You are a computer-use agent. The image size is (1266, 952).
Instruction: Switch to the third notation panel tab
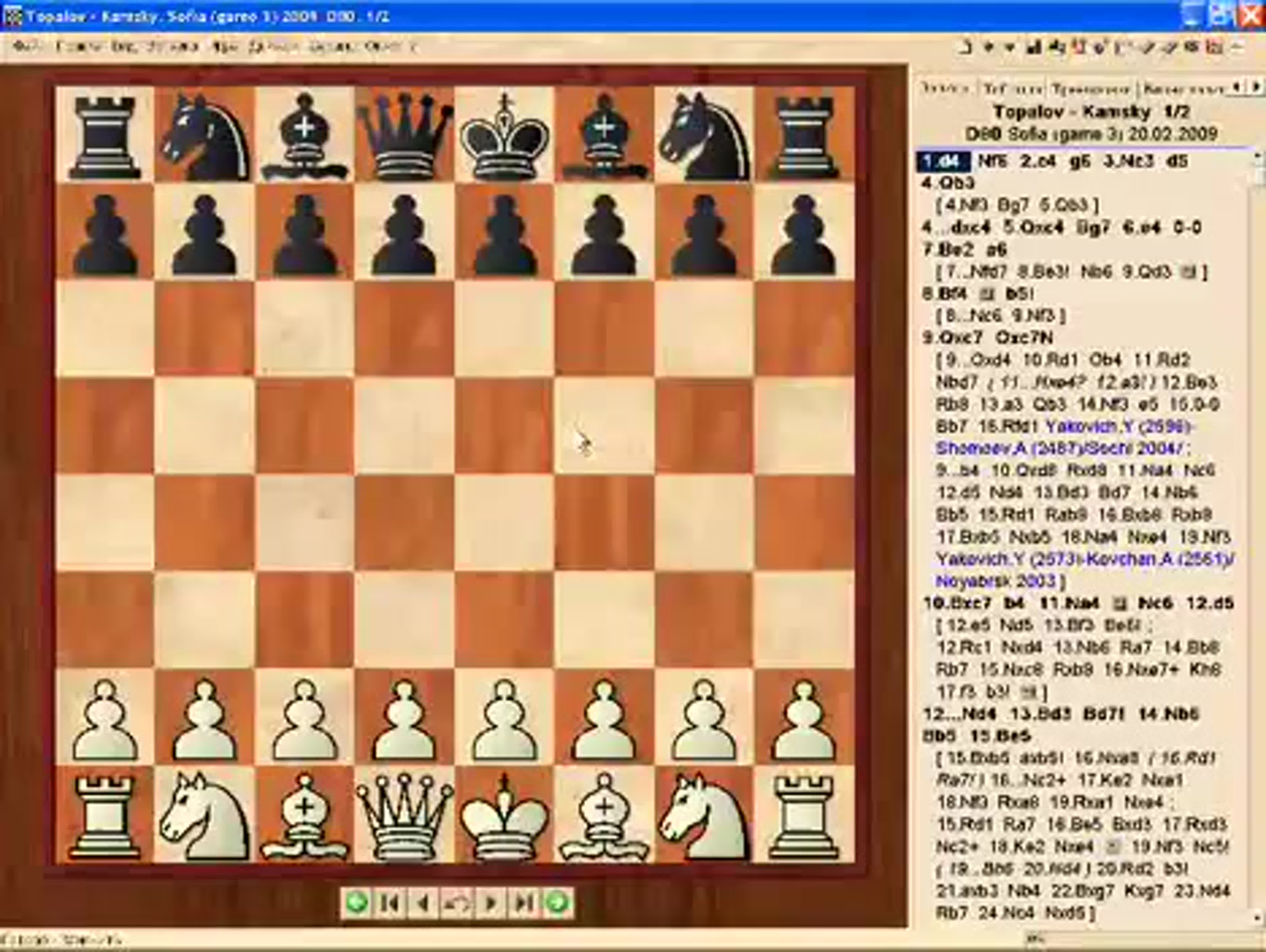click(1091, 89)
